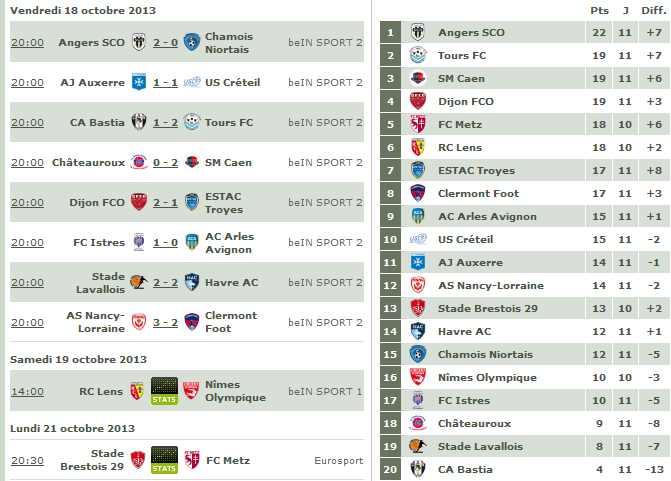The width and height of the screenshot is (671, 481).
Task: Click the 20:30 time for Brestois match
Action: pos(27,460)
